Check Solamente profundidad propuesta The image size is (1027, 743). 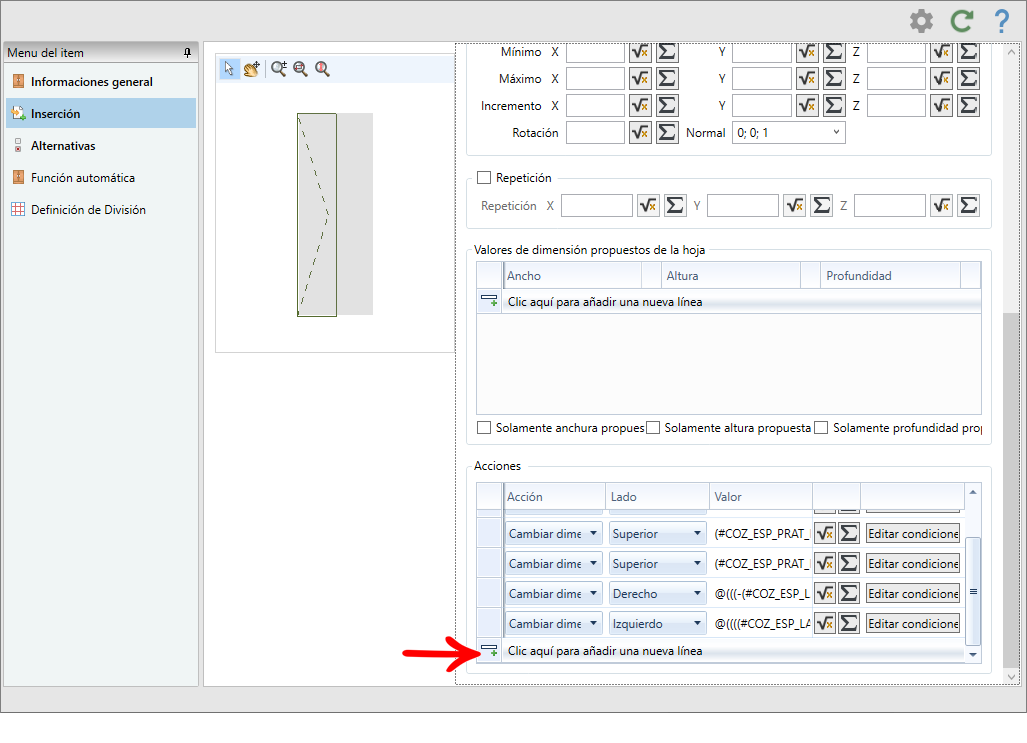(x=821, y=428)
